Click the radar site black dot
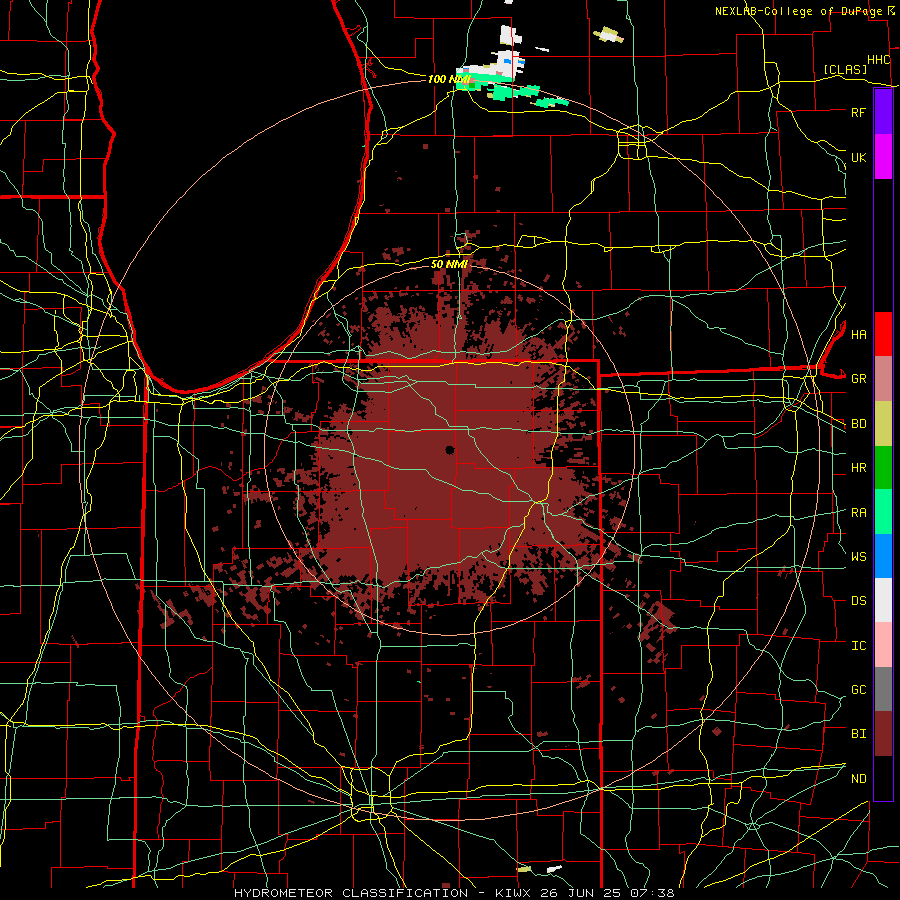The image size is (900, 900). [x=449, y=450]
